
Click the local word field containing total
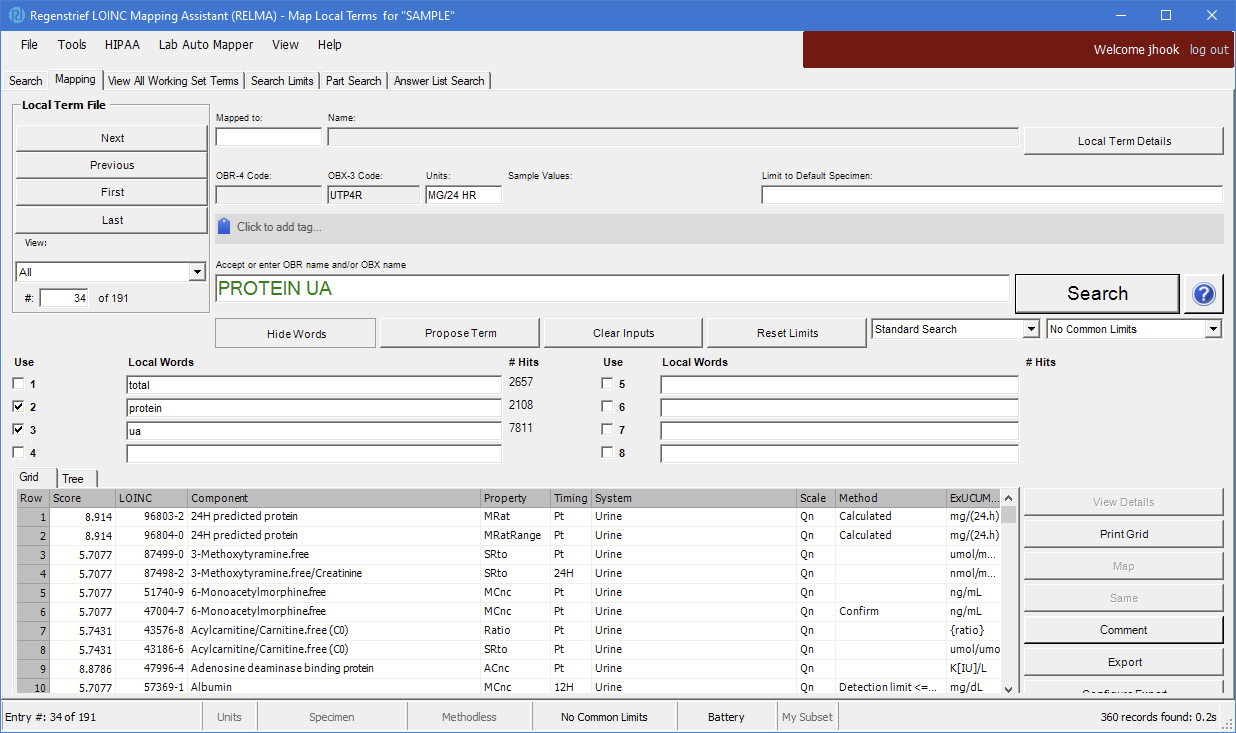(314, 384)
